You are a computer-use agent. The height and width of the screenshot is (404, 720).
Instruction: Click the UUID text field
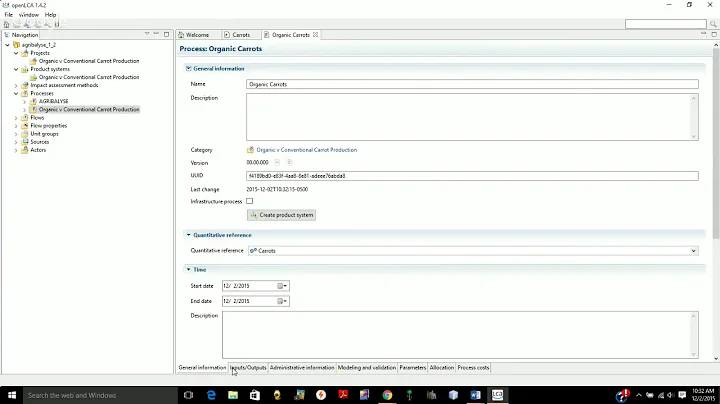[472, 176]
